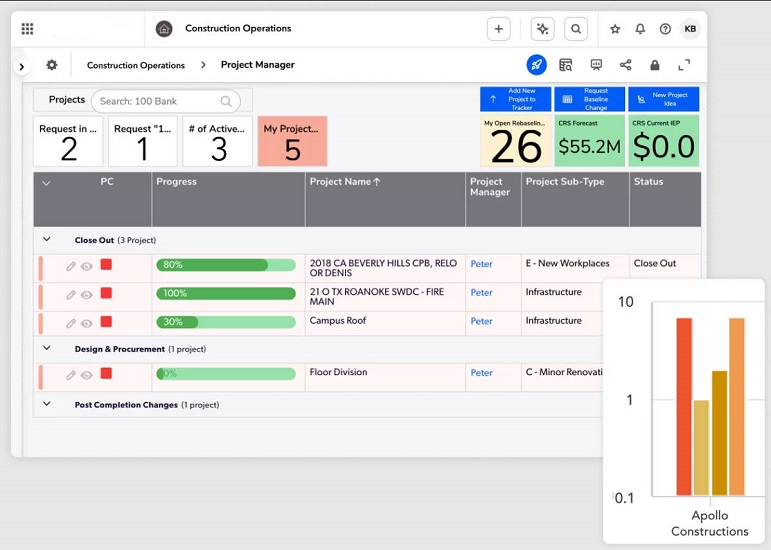Open the app launcher grid icon
Viewport: 771px width, 550px height.
[x=27, y=29]
